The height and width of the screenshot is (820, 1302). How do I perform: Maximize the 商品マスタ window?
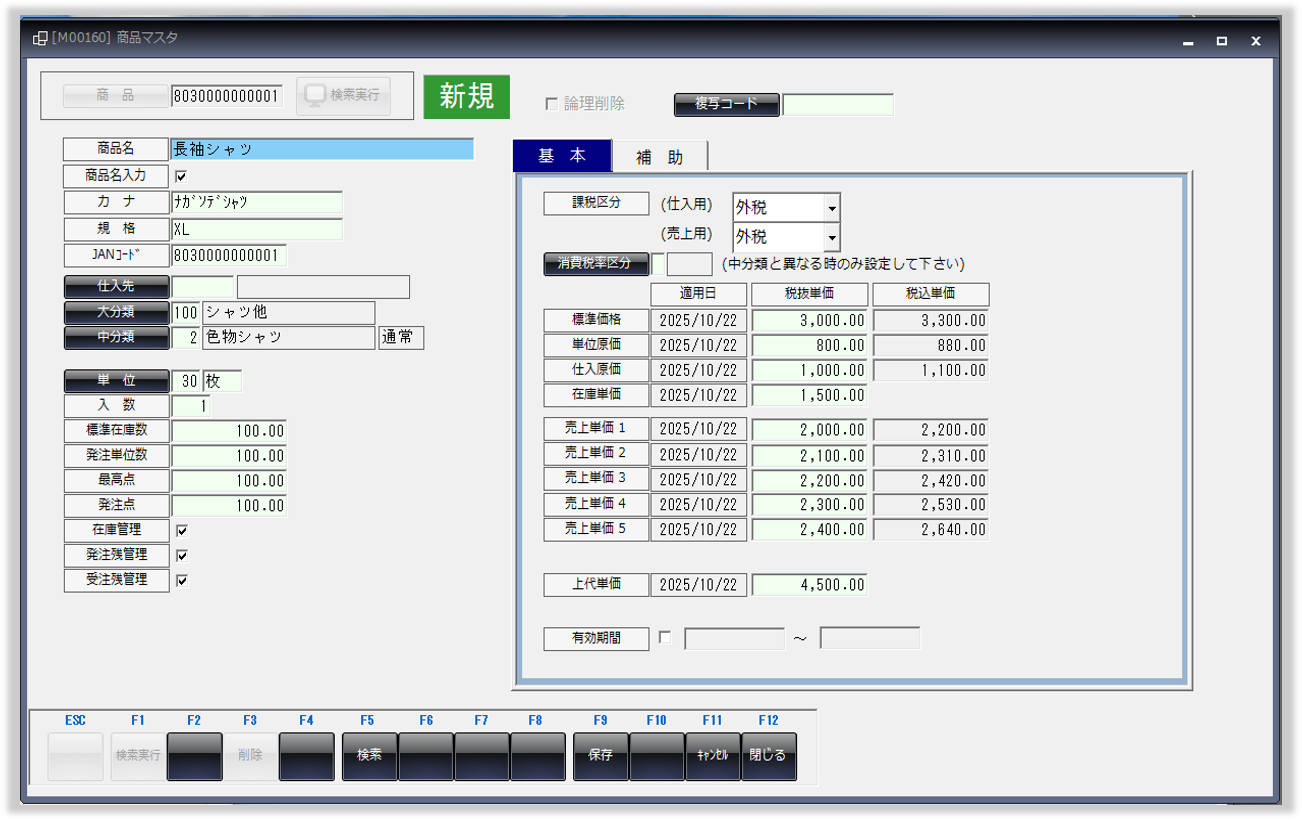1221,42
